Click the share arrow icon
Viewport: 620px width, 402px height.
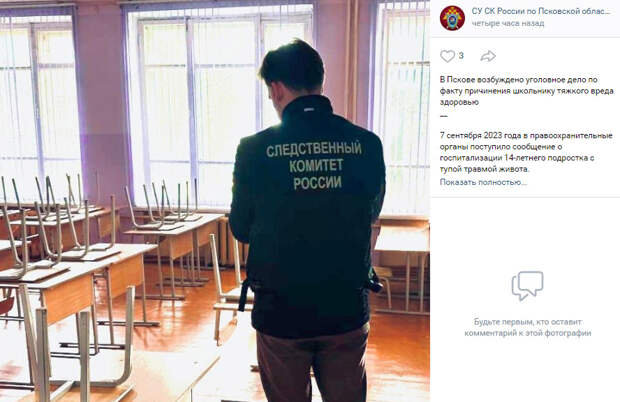point(488,56)
